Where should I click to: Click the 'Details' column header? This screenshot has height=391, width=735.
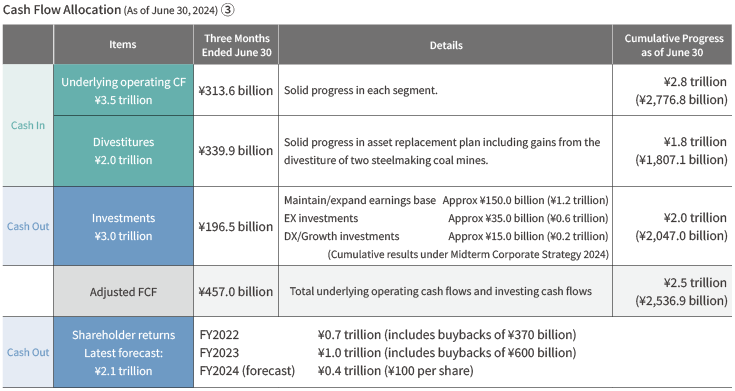[x=446, y=45]
